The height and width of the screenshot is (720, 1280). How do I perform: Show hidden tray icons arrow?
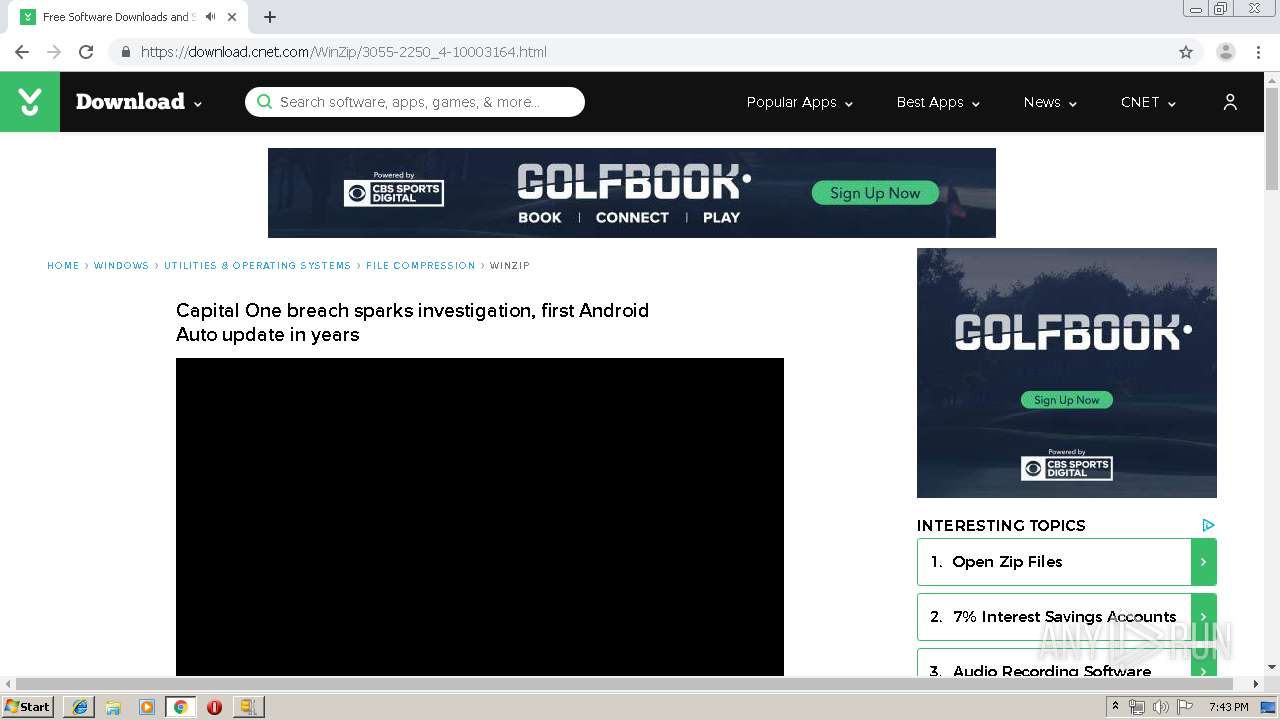pos(1115,707)
